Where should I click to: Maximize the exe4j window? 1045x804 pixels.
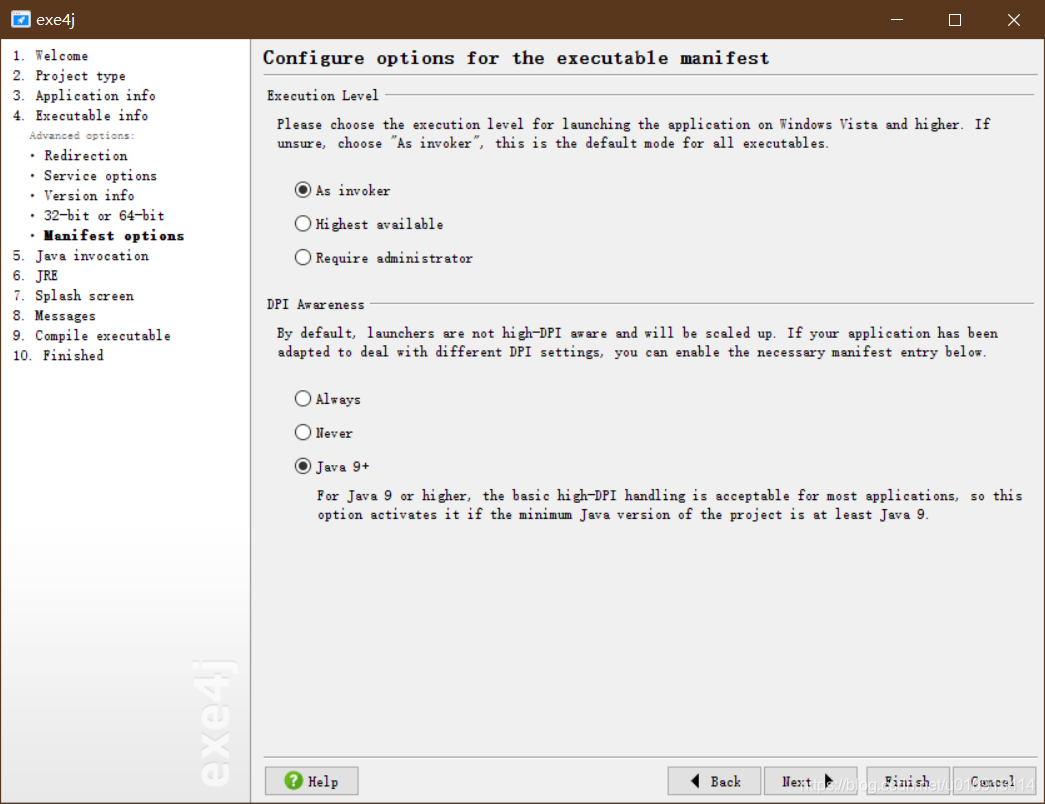pos(955,19)
